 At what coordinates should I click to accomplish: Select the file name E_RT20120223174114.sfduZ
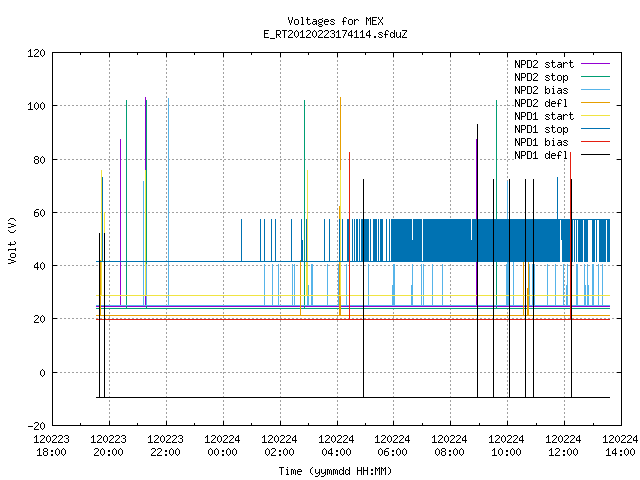335,34
